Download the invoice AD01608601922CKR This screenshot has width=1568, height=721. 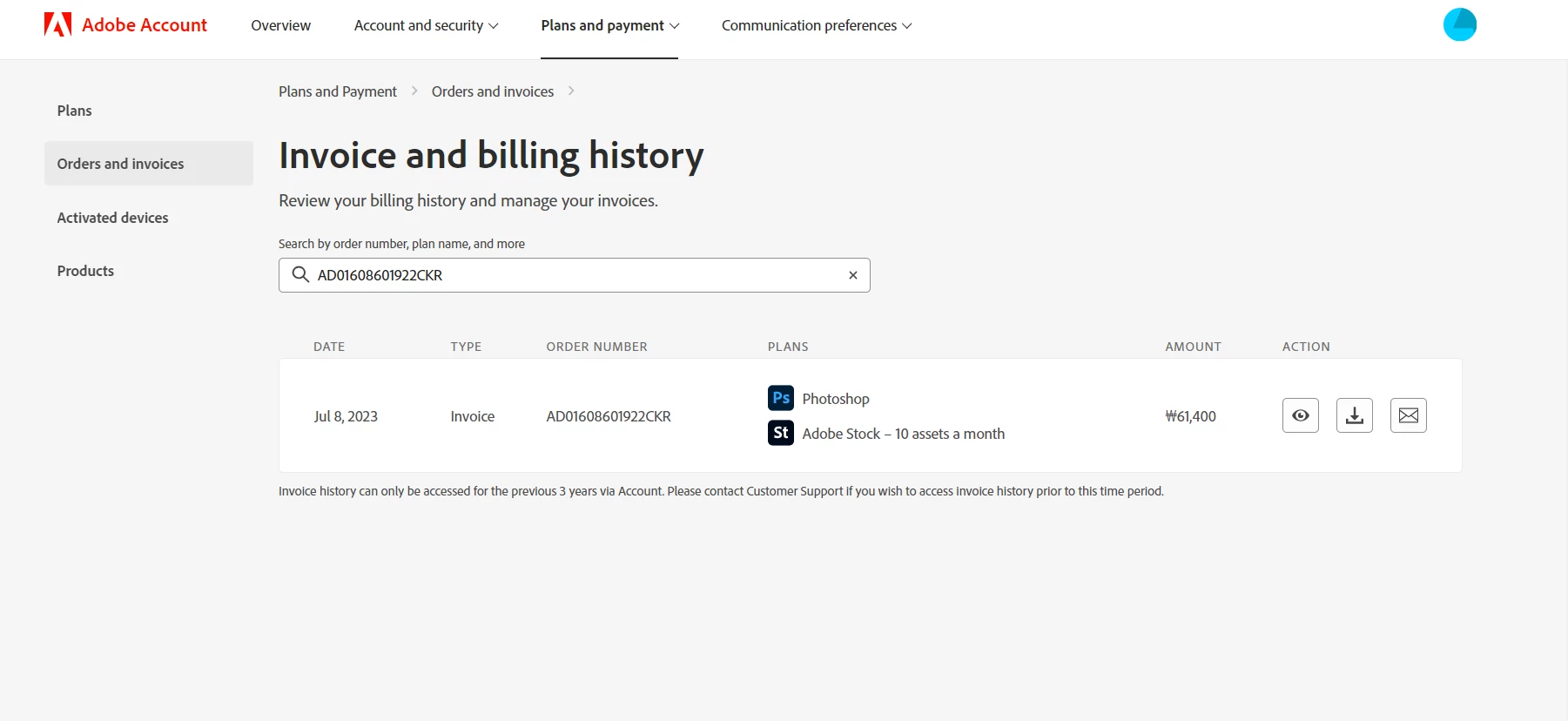1355,415
